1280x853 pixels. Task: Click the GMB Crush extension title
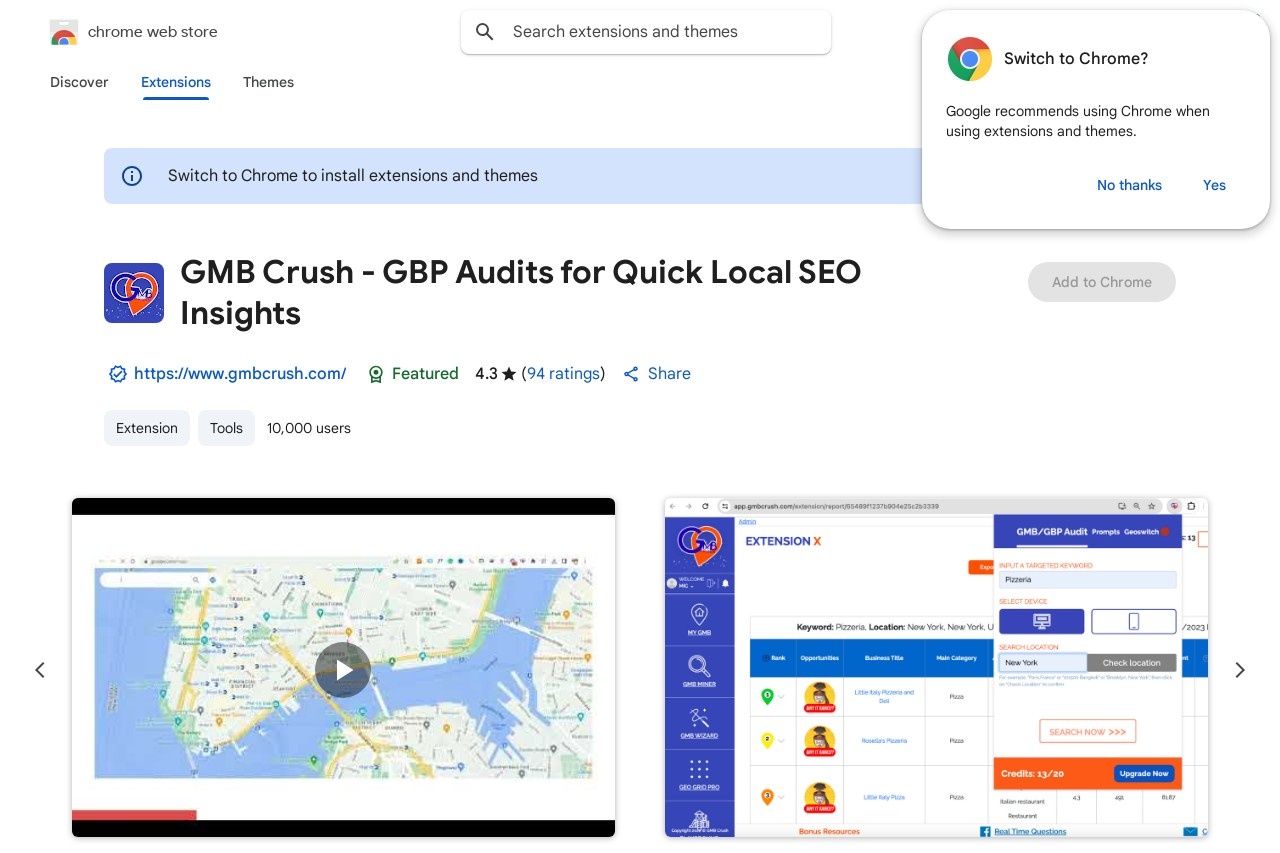[x=520, y=292]
